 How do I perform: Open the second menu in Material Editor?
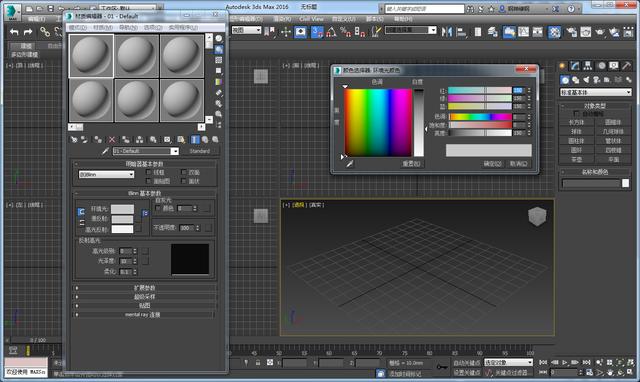click(x=102, y=27)
